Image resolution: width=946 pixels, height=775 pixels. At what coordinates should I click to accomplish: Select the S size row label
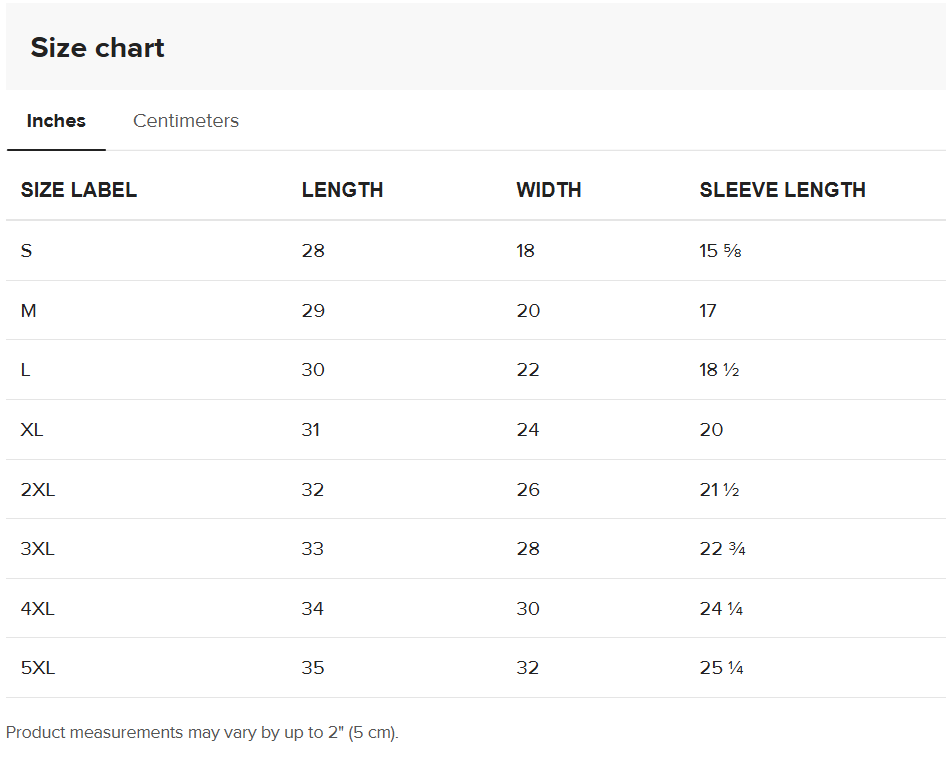click(x=27, y=251)
